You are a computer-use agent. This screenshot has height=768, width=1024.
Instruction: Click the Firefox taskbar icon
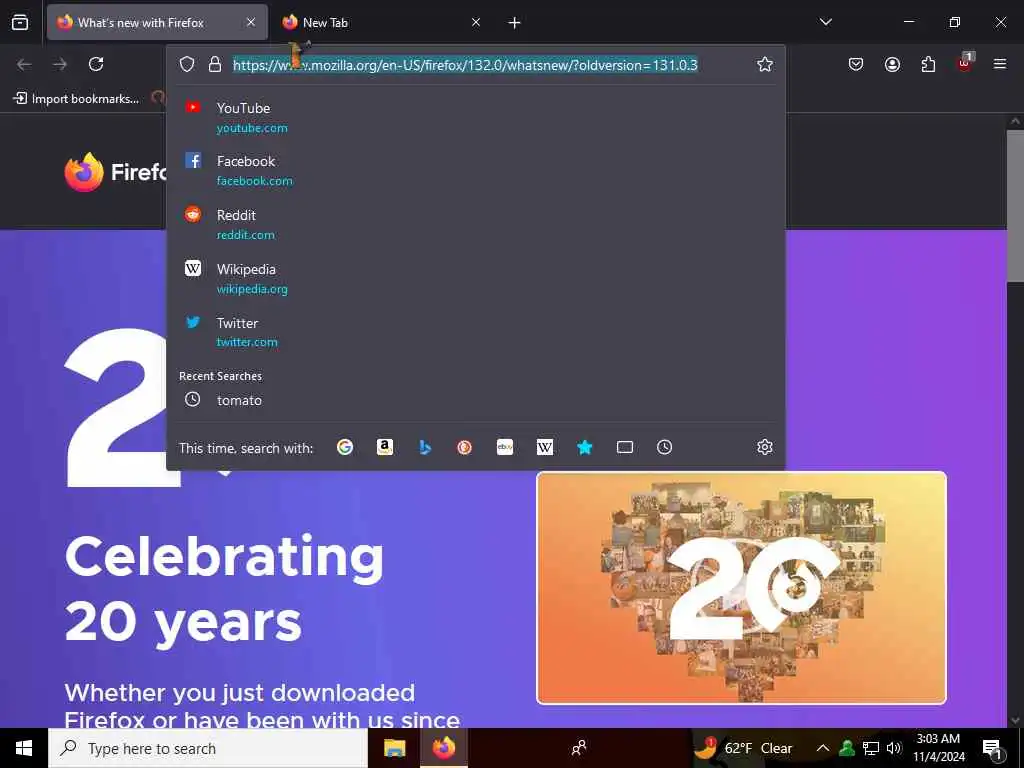coord(443,748)
